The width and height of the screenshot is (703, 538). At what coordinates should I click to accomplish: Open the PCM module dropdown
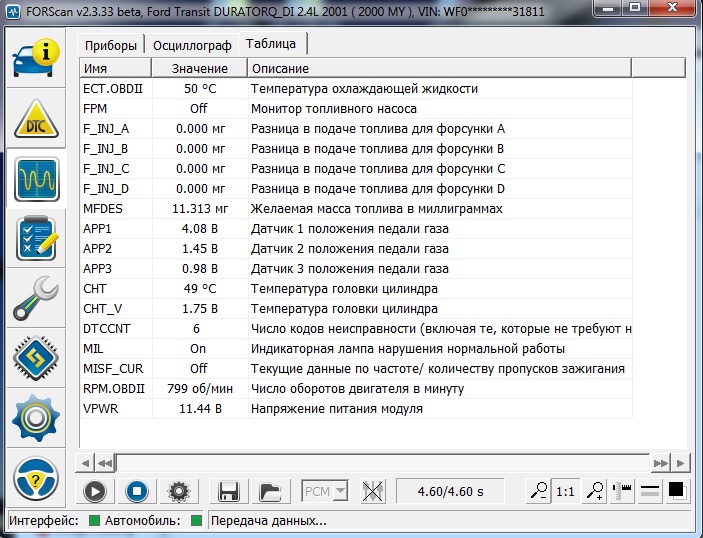click(x=325, y=491)
